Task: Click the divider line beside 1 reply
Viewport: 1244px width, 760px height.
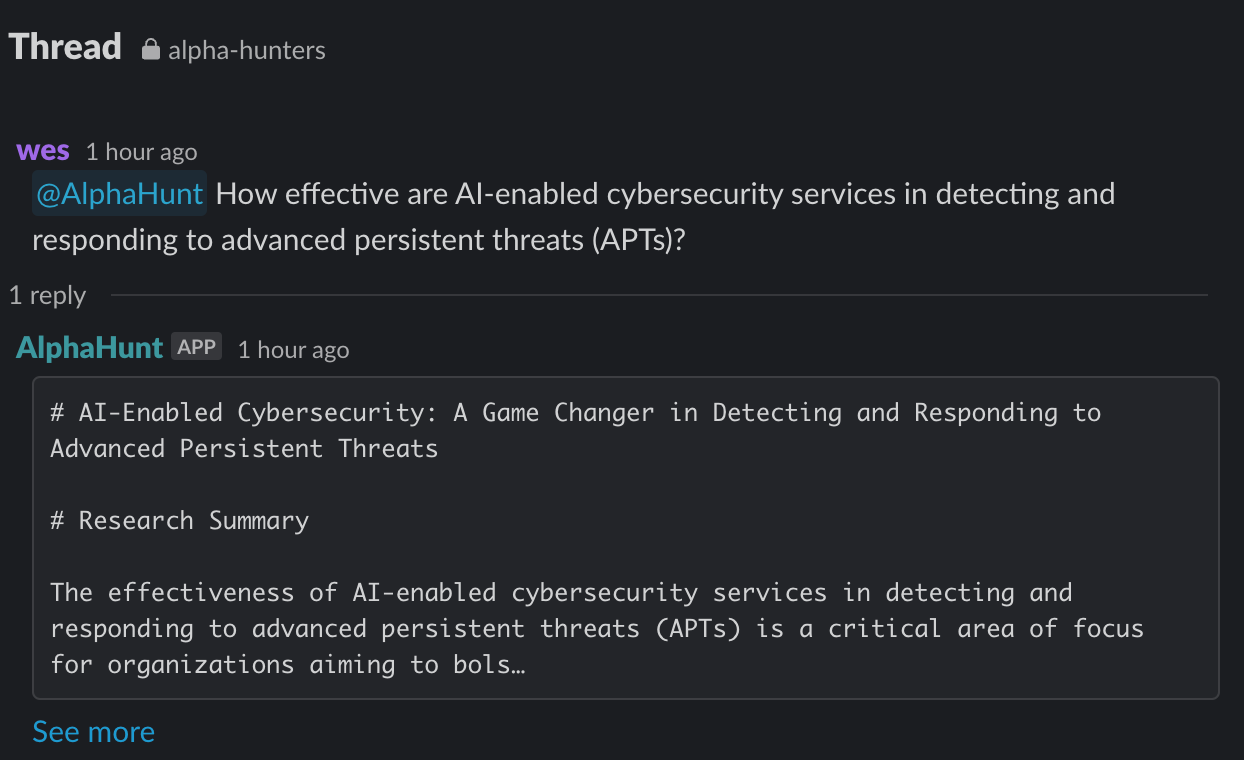Action: [659, 295]
